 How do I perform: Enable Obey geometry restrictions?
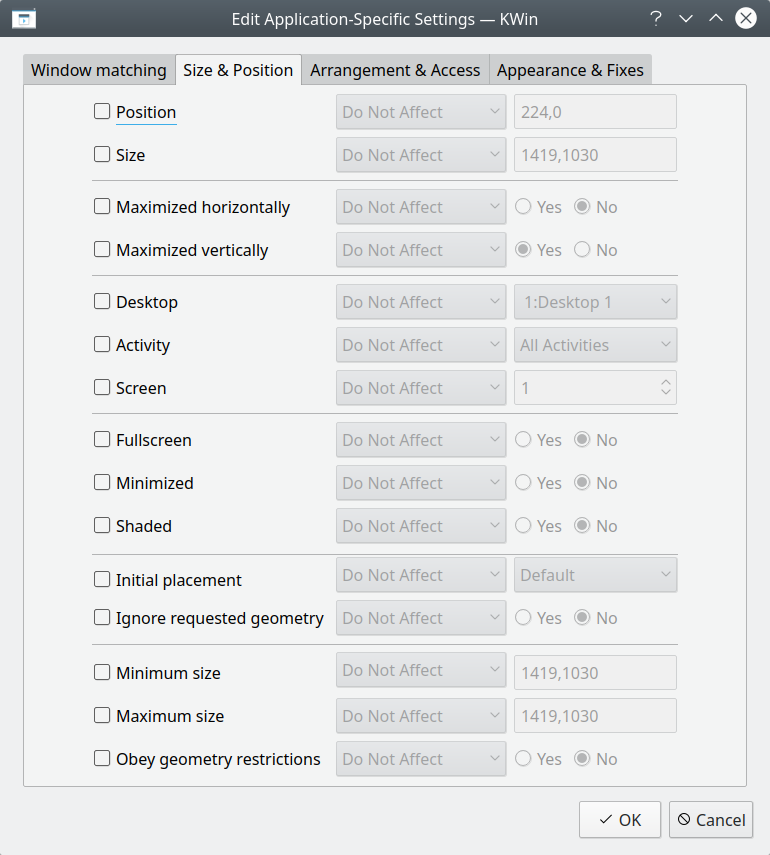(101, 759)
